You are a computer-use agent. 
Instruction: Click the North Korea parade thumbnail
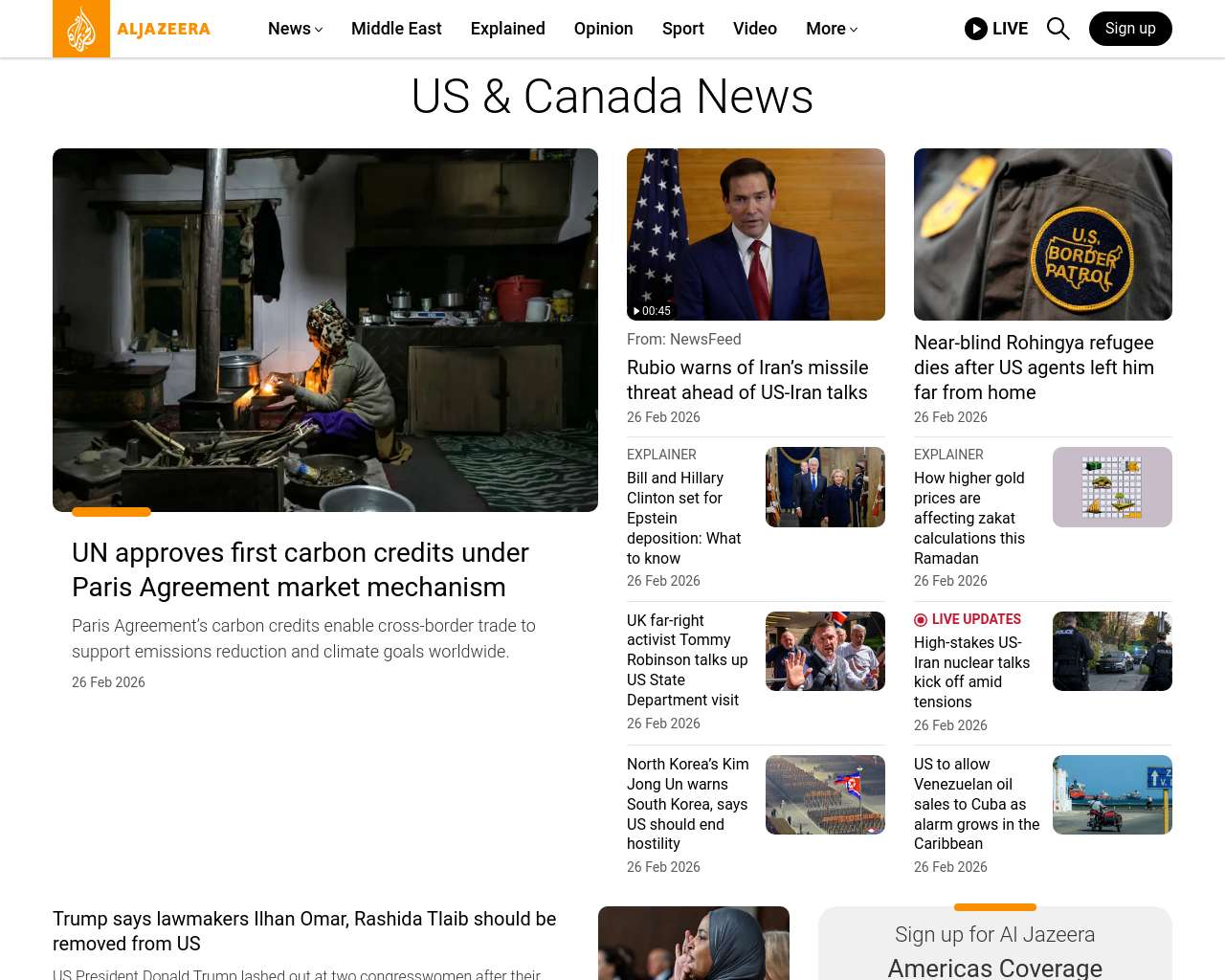coord(825,794)
